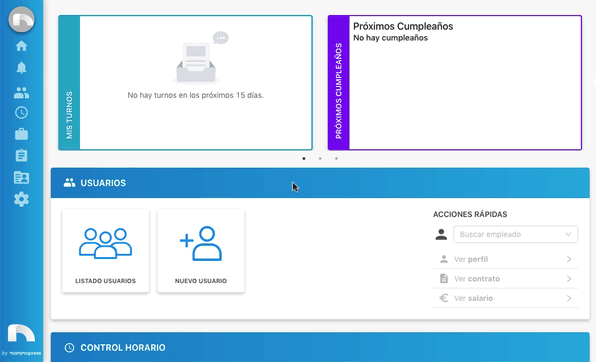Click the Control Horario section header
The image size is (596, 362).
tap(320, 347)
